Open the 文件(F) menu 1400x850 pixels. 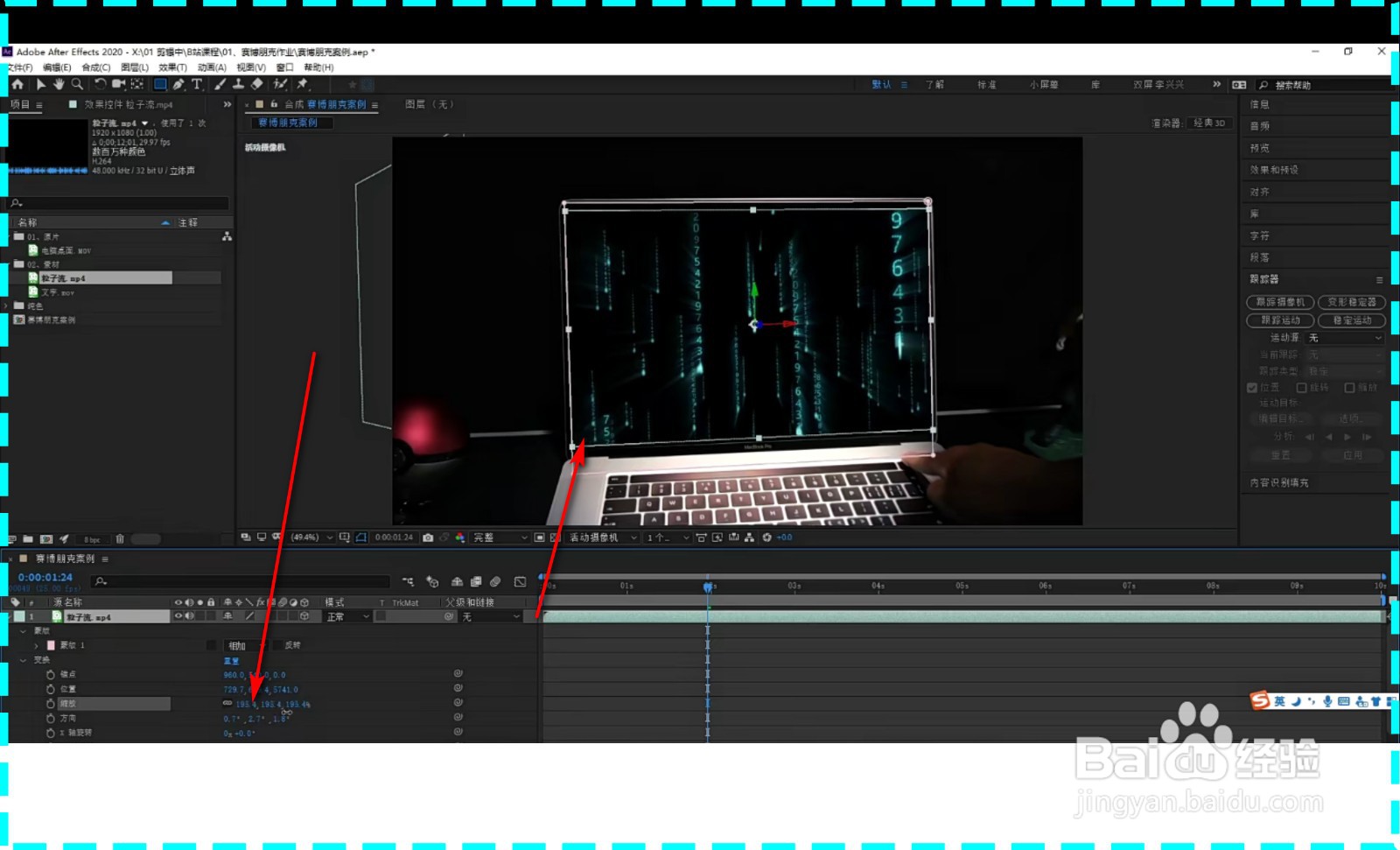point(19,67)
